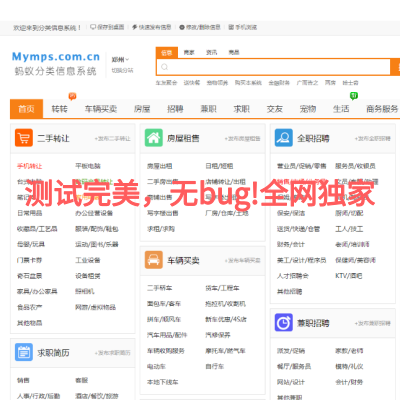Open the 转转 navigation tab
The height and width of the screenshot is (400, 400).
click(60, 109)
